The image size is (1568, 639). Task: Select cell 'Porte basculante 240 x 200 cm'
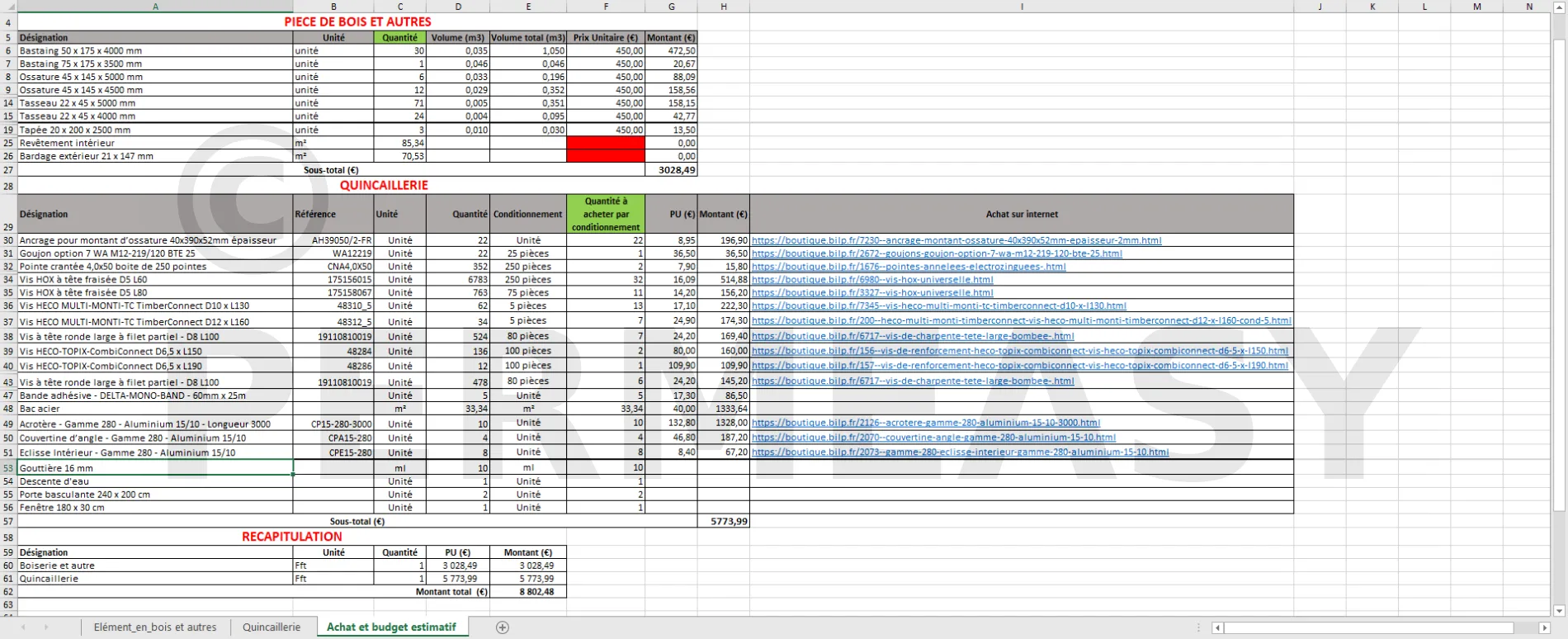(x=155, y=495)
